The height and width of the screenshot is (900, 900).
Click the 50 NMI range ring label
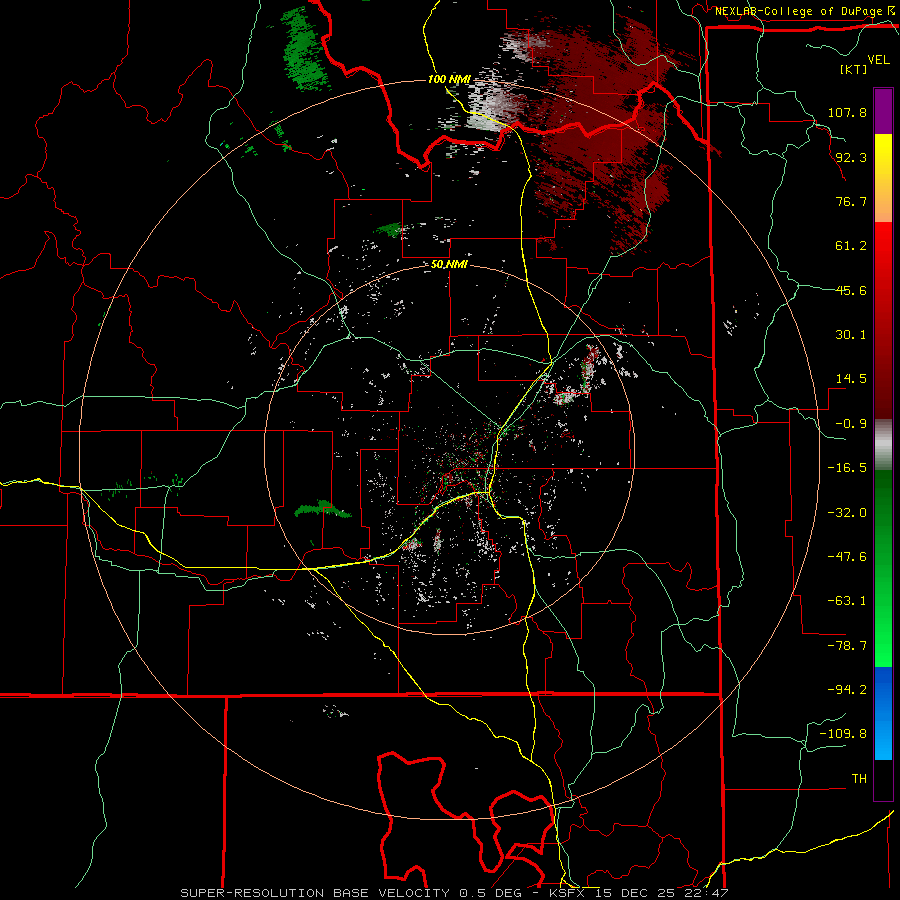(449, 265)
